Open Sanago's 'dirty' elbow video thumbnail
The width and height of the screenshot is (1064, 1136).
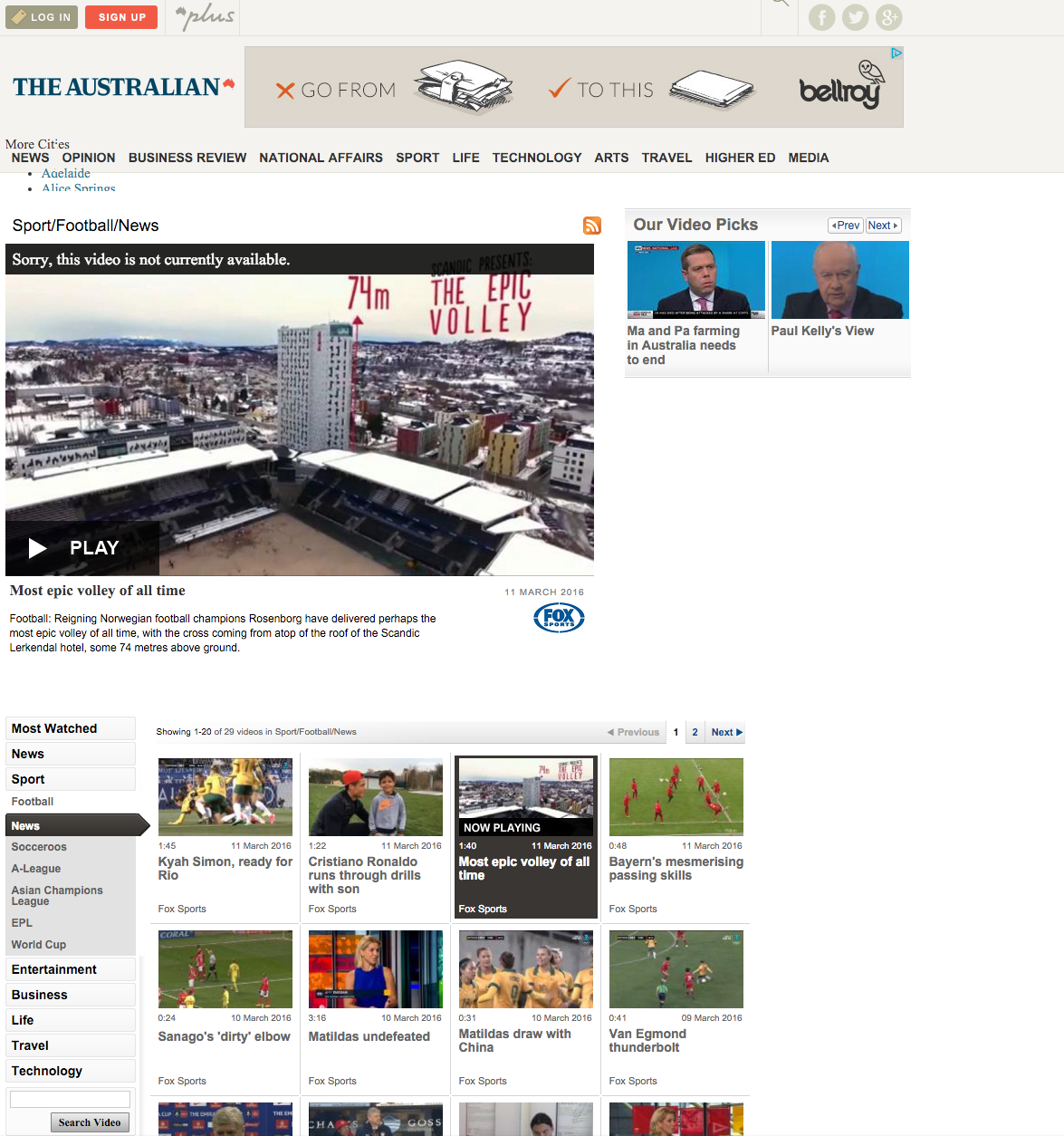tap(225, 969)
